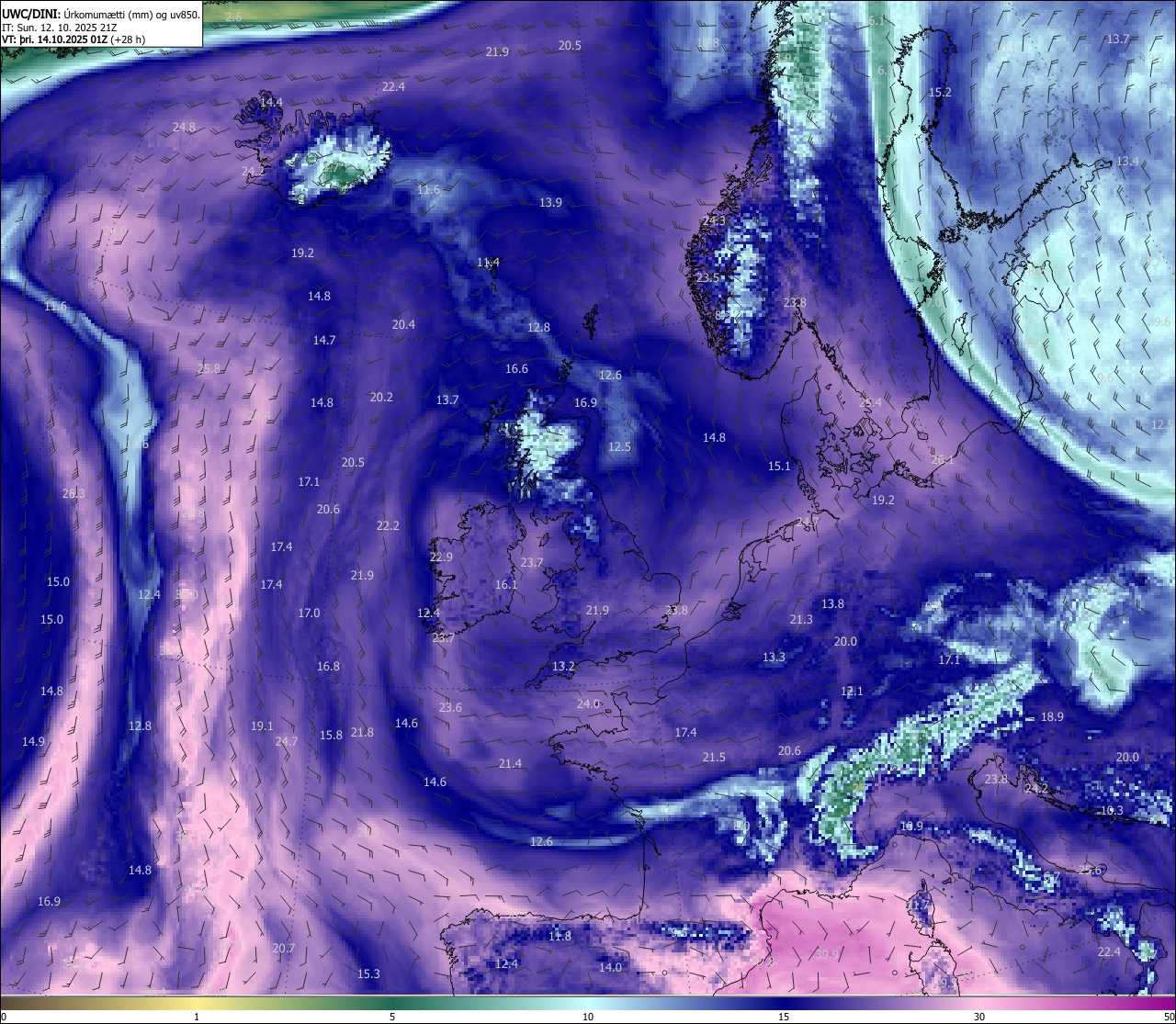The height and width of the screenshot is (1024, 1176).
Task: Select the '14.0' value label
Action: coord(610,967)
